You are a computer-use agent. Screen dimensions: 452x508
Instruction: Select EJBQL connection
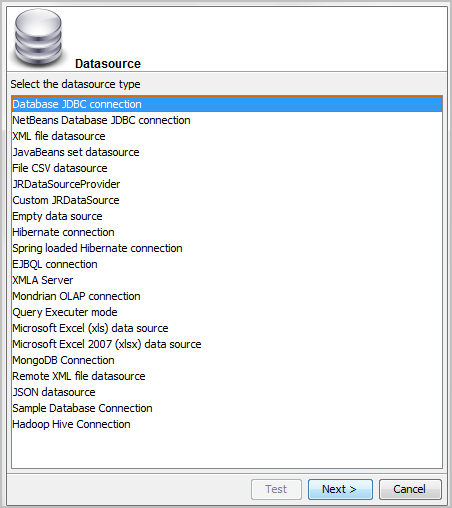(227, 264)
